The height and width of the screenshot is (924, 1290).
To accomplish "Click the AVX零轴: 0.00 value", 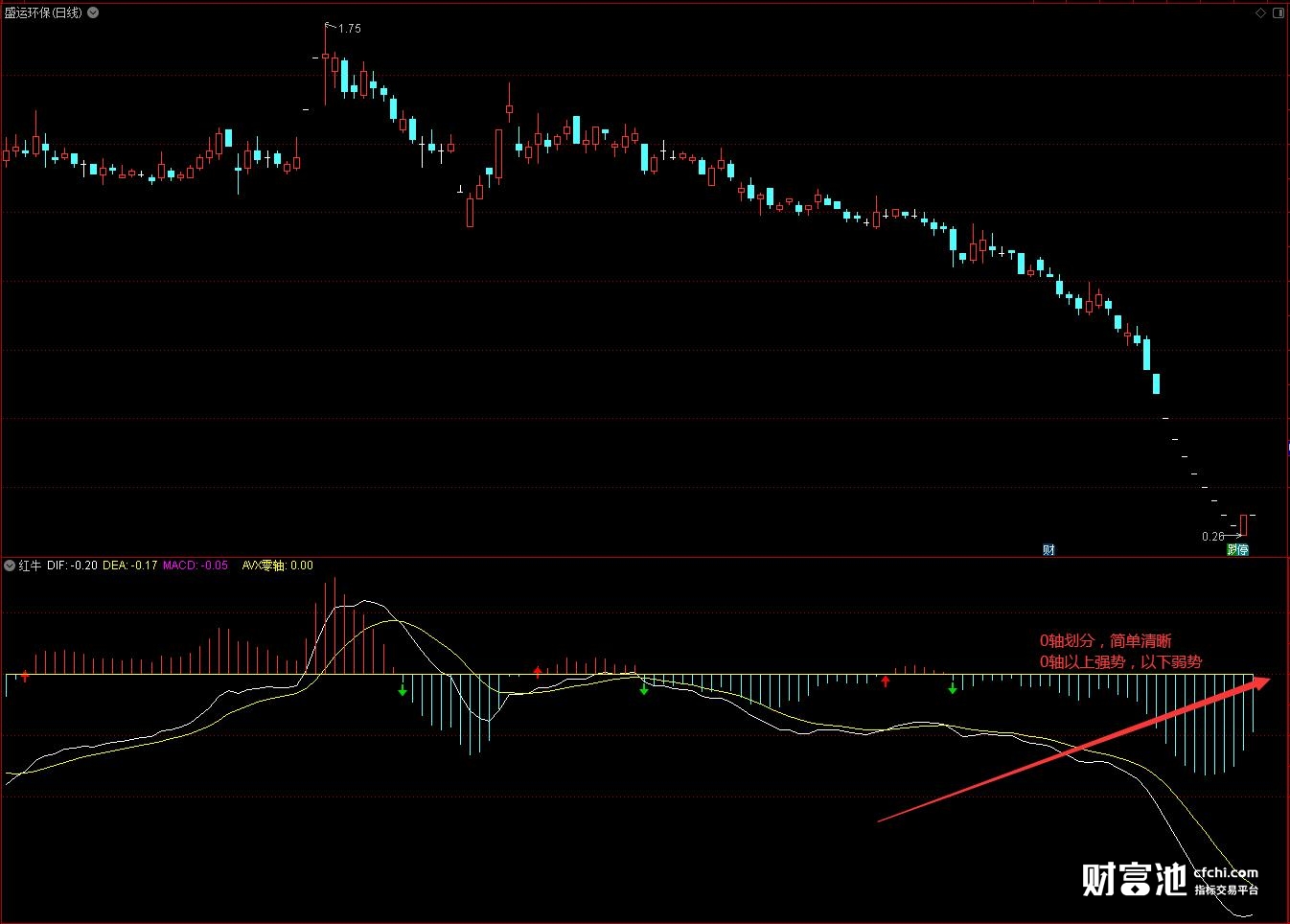I will pyautogui.click(x=277, y=566).
